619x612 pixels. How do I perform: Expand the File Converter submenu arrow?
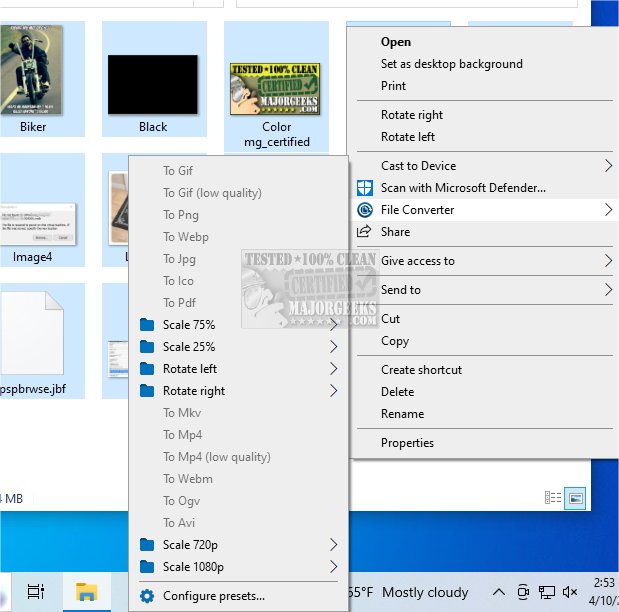(x=608, y=210)
